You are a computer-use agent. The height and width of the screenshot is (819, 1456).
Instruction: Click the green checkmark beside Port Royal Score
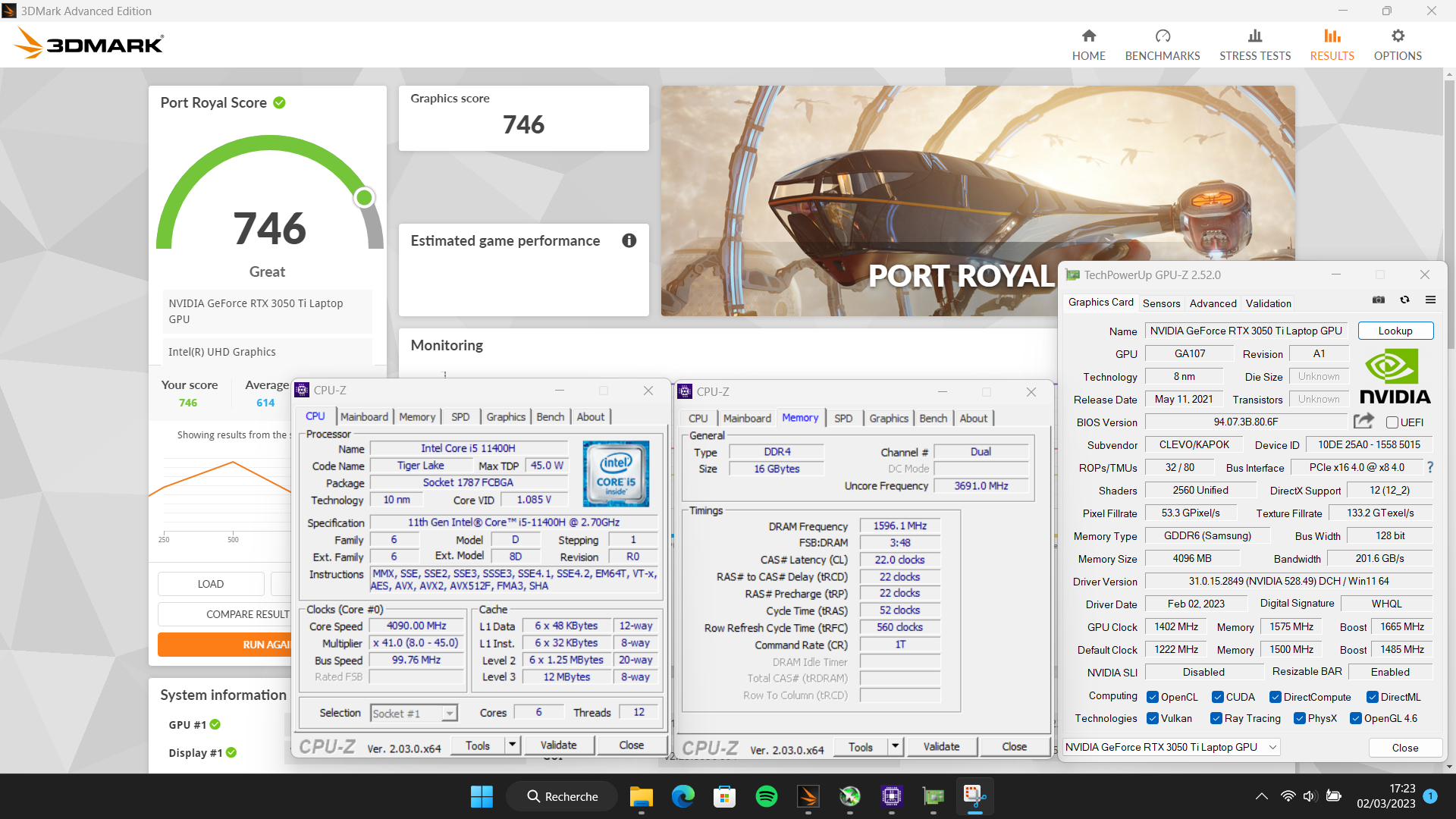tap(279, 102)
